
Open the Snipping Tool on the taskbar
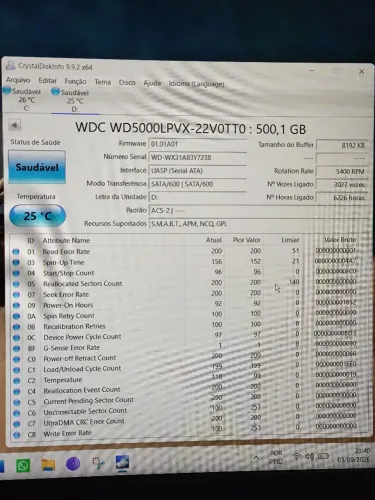click(x=98, y=463)
